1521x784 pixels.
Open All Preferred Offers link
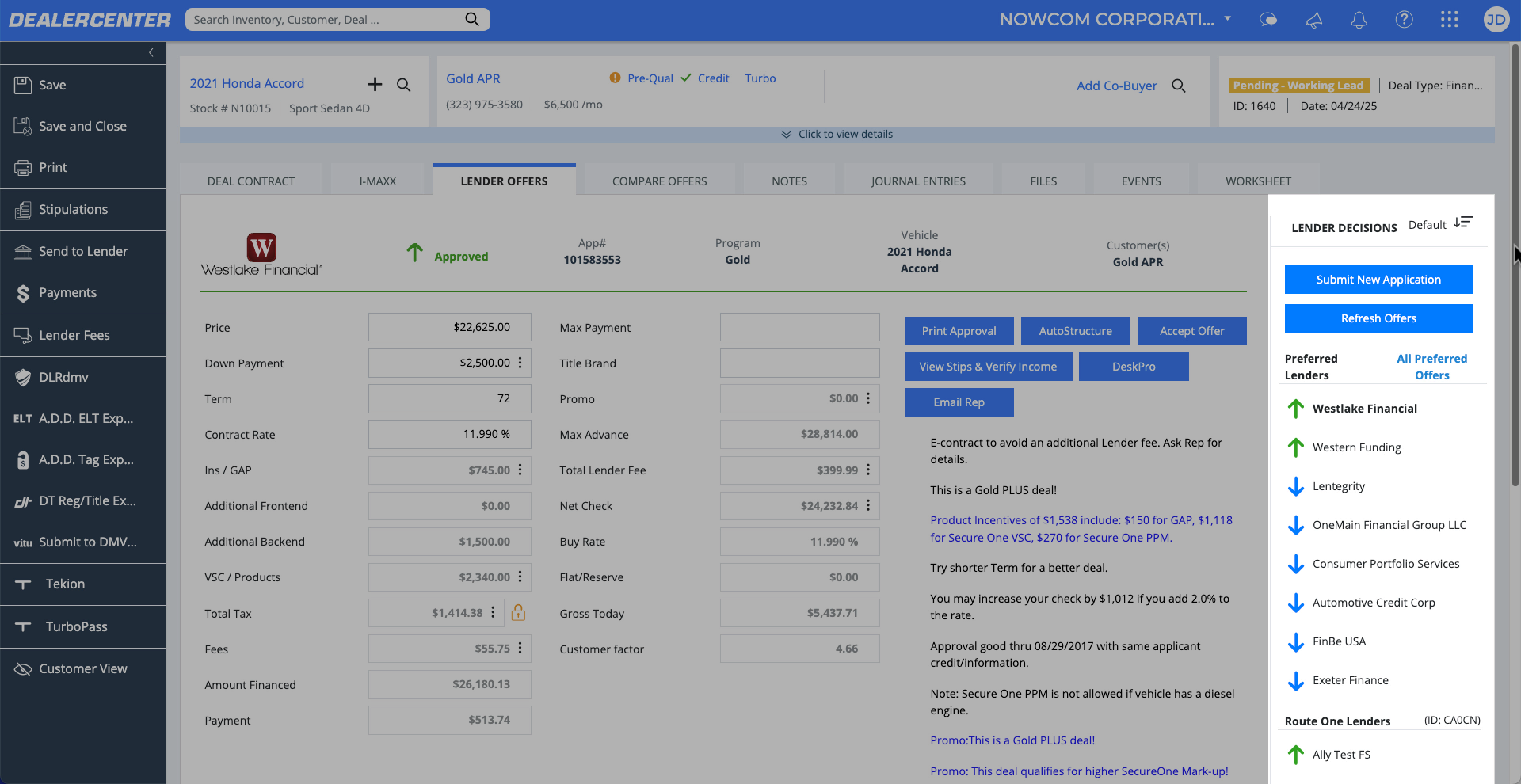tap(1432, 367)
